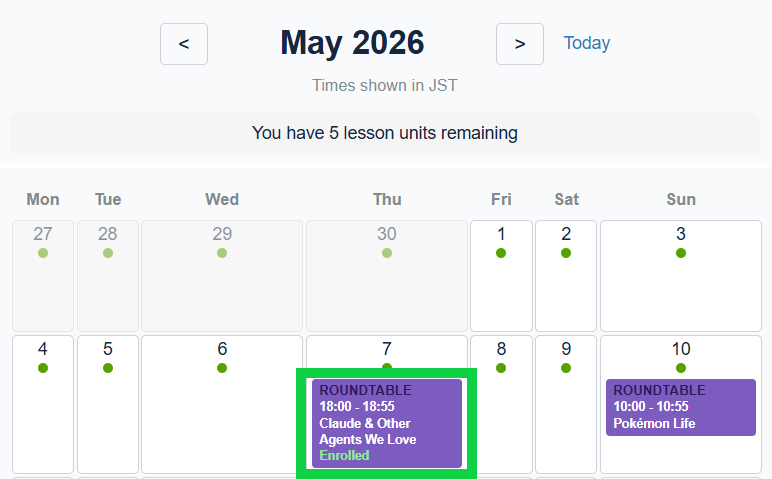Click the May 2026 month heading
The height and width of the screenshot is (479, 772).
pos(352,43)
